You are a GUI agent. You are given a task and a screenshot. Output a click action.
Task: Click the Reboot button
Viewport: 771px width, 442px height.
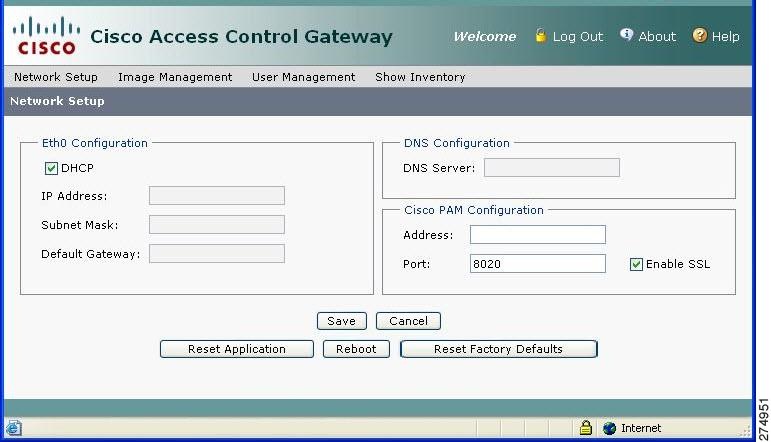click(x=356, y=349)
